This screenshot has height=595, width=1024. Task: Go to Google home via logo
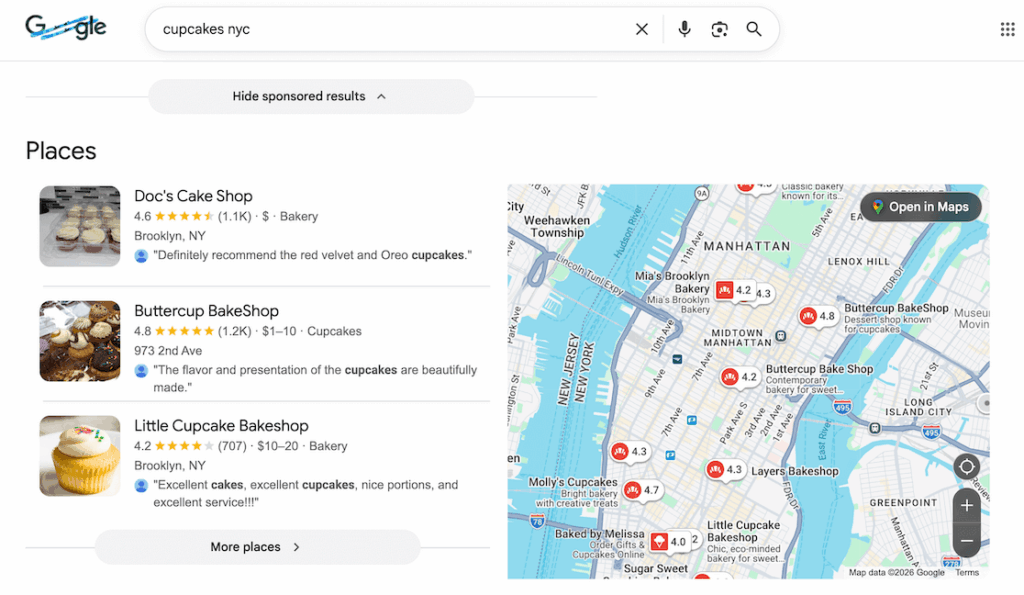[66, 28]
